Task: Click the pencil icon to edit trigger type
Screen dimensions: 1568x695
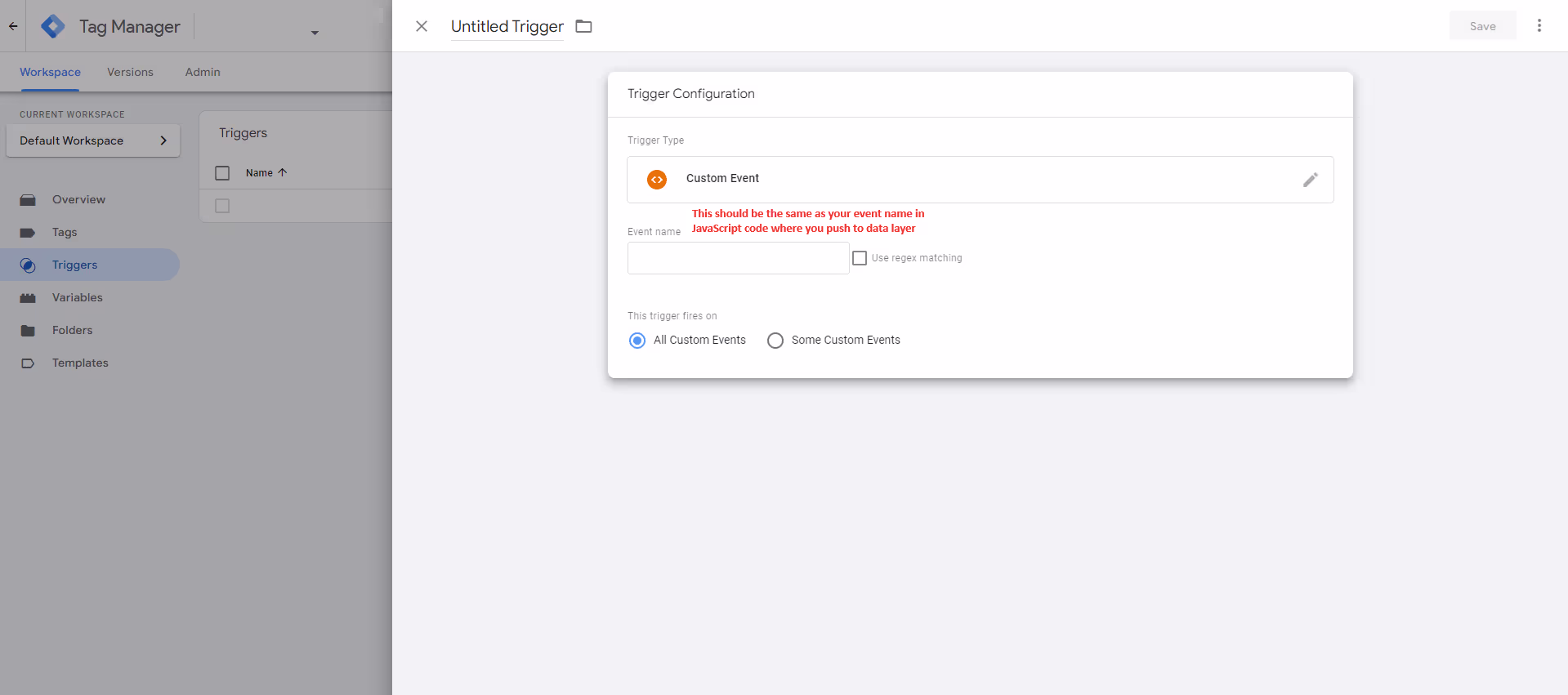Action: (1311, 180)
